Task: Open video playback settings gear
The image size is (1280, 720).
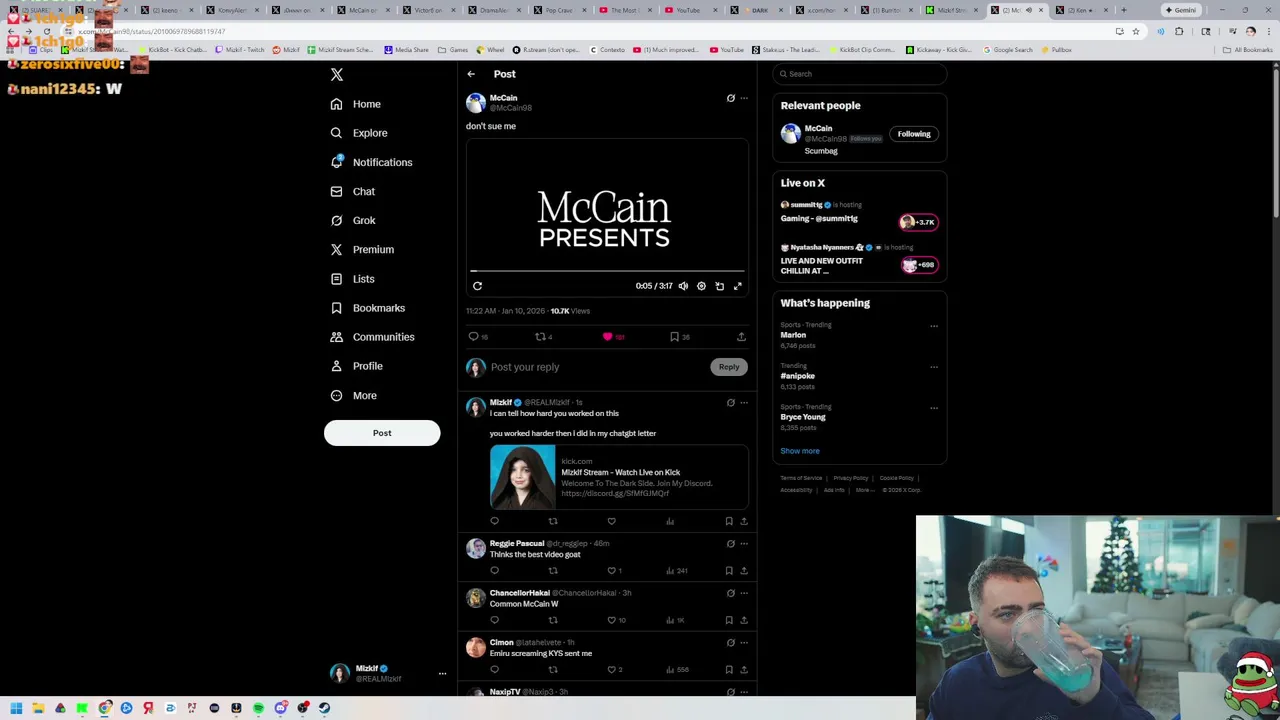Action: (701, 286)
